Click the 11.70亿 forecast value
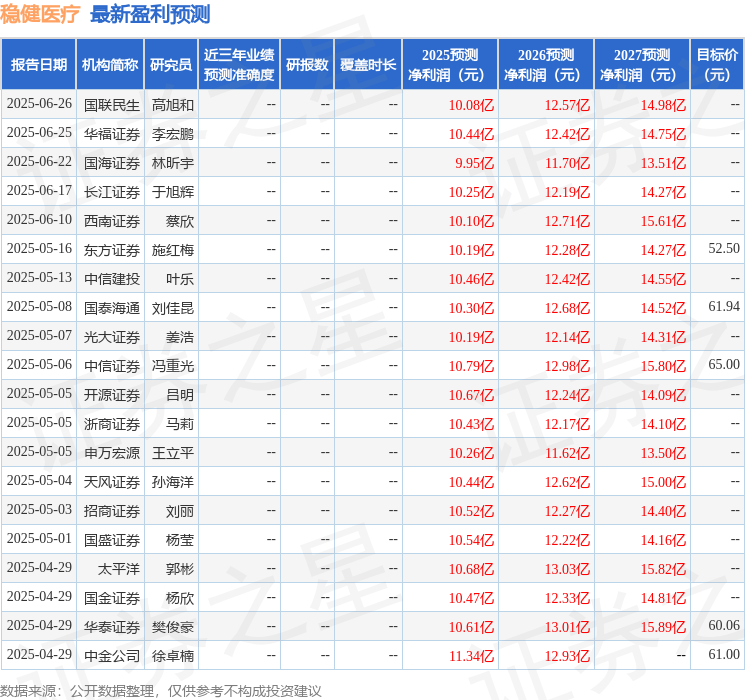Screen dimensions: 745x700 (x=567, y=163)
